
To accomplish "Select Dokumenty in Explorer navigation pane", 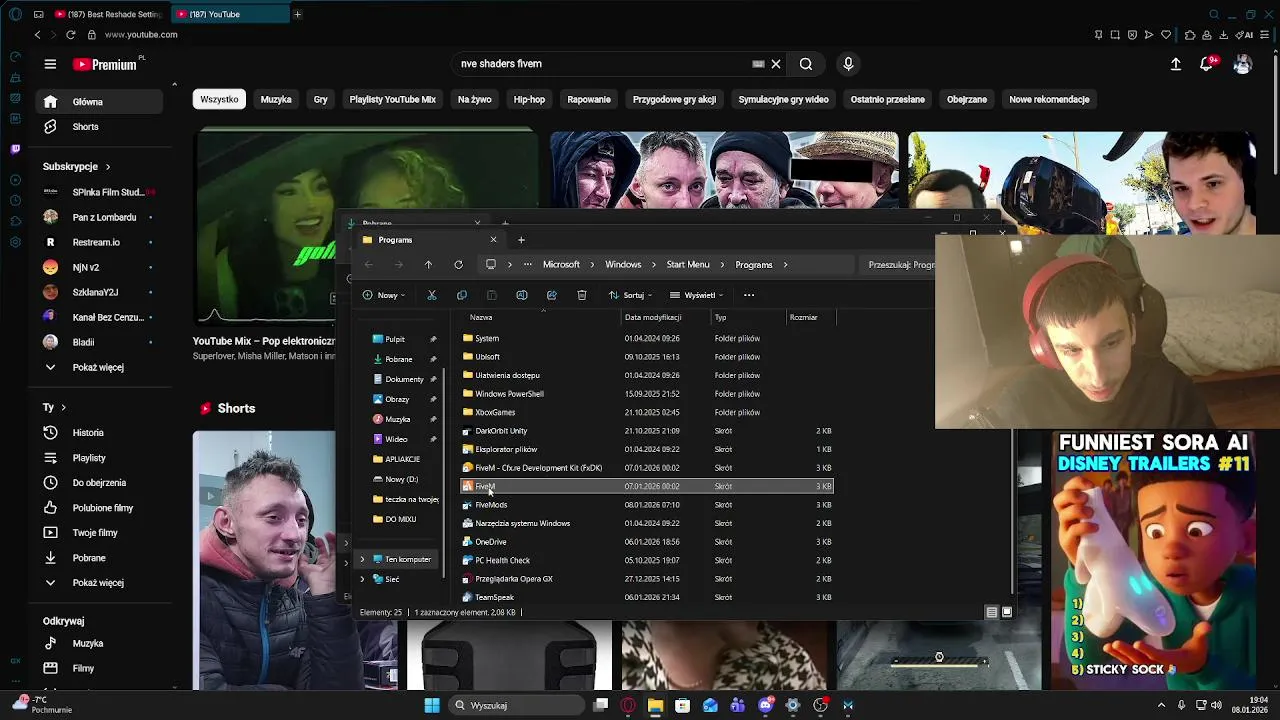I will 404,379.
